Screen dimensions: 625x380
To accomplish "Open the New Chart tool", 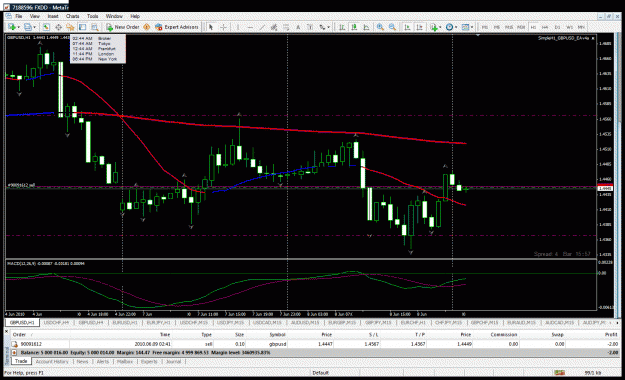I will [x=12, y=27].
